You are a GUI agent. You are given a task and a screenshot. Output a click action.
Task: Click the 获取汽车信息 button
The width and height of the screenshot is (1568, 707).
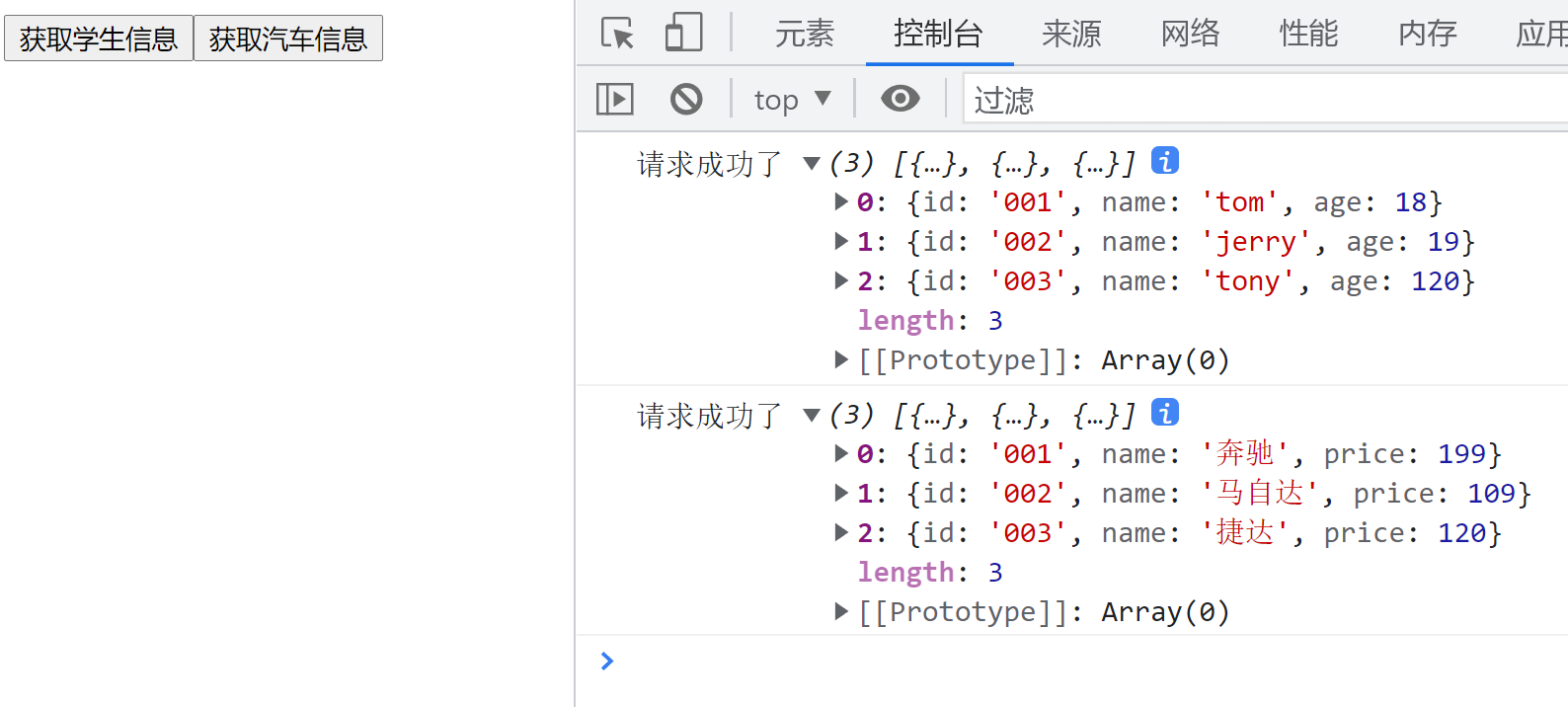click(x=288, y=39)
